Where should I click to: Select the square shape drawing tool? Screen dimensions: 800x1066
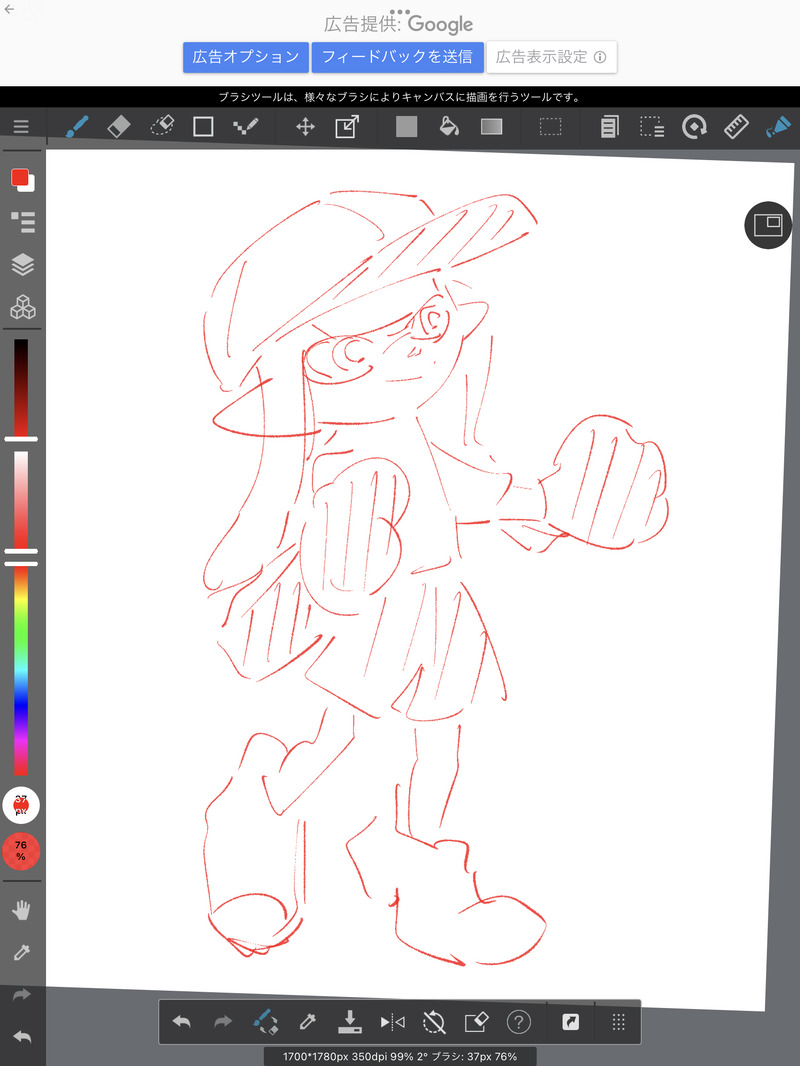tap(203, 126)
